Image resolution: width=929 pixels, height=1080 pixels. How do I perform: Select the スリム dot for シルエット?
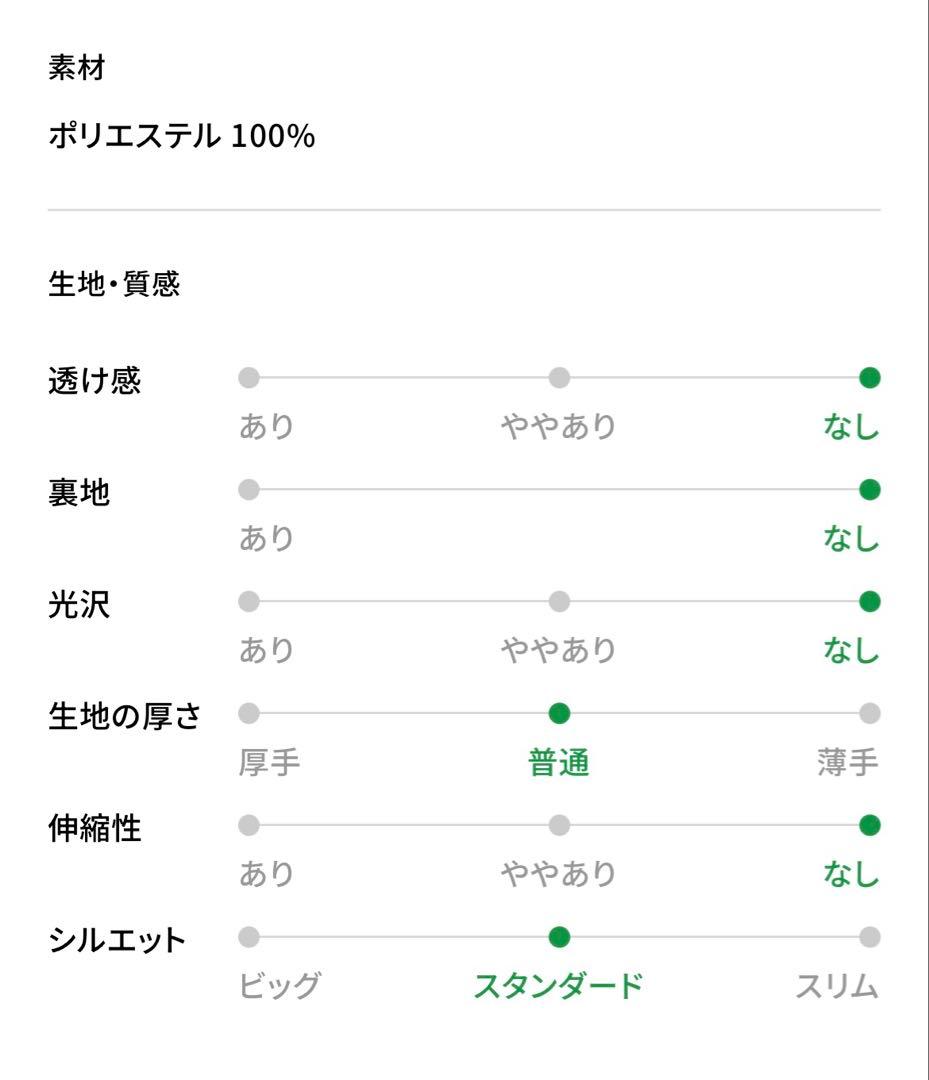click(870, 937)
